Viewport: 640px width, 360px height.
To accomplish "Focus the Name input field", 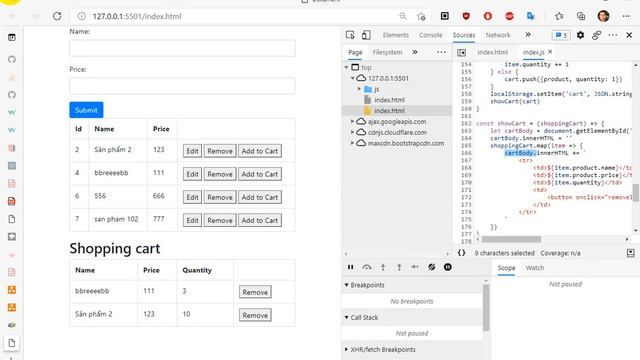I will click(182, 48).
